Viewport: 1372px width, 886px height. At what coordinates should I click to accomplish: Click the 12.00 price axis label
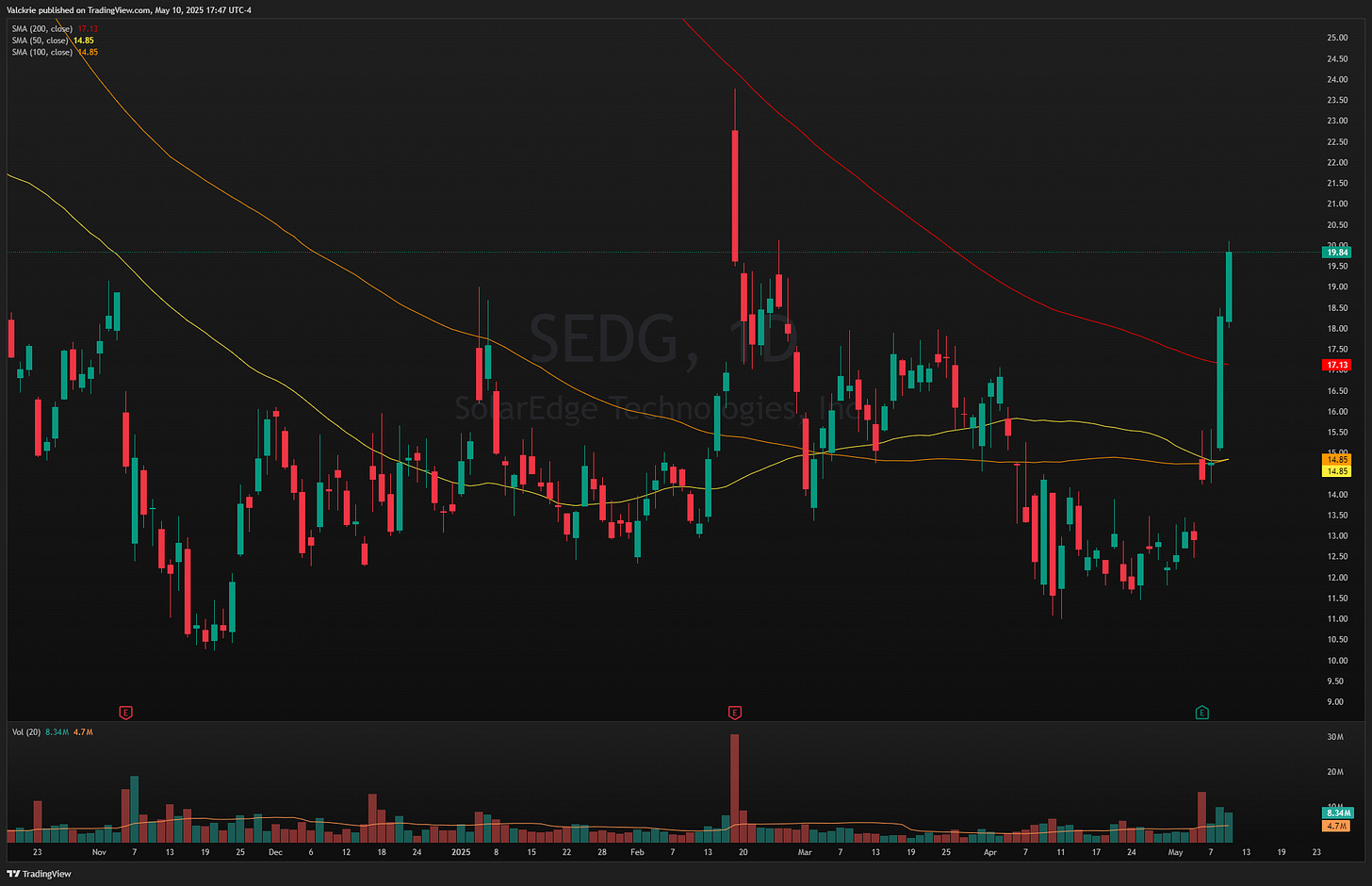pos(1337,577)
